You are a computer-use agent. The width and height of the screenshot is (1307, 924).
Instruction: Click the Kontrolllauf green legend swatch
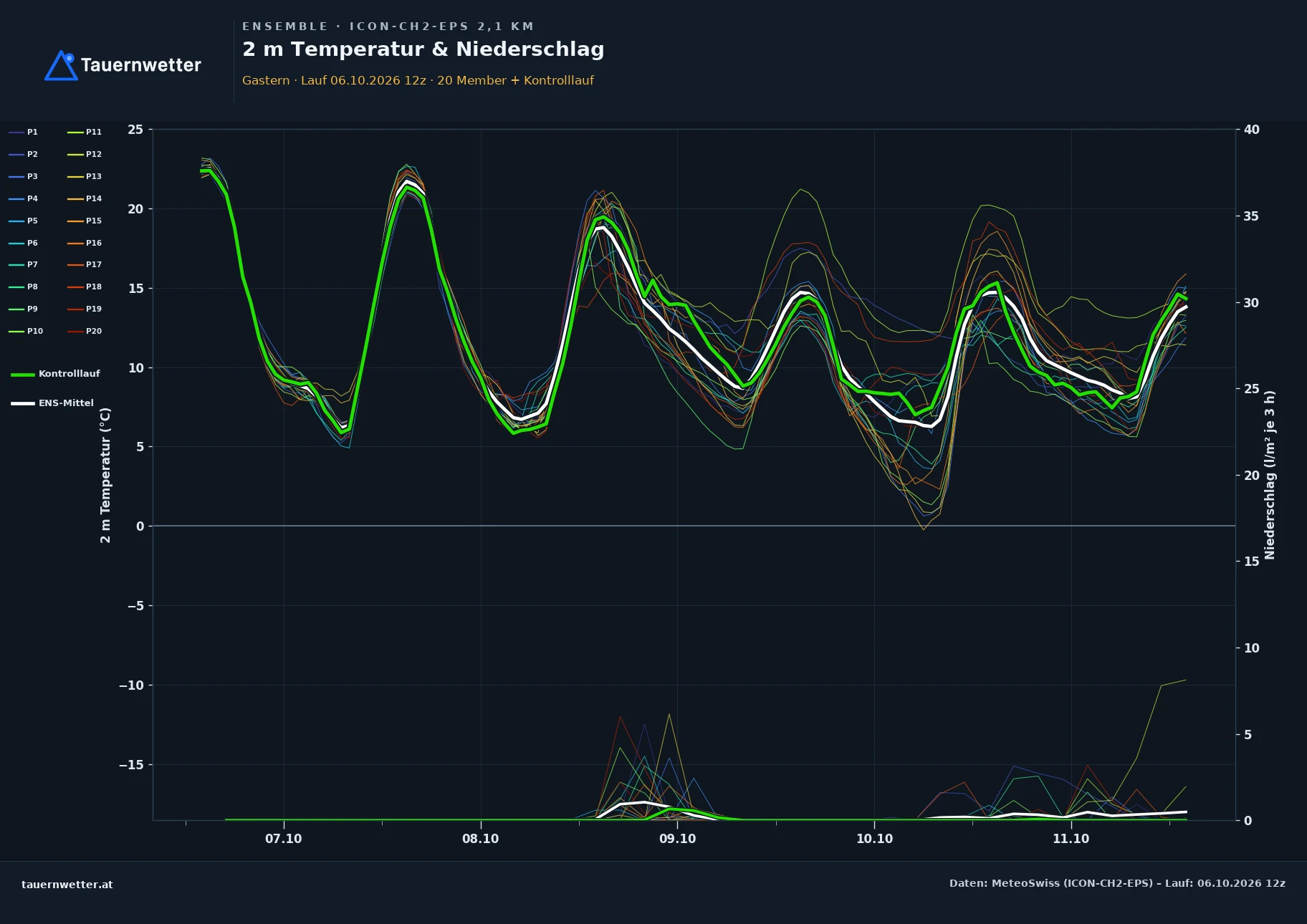(23, 374)
